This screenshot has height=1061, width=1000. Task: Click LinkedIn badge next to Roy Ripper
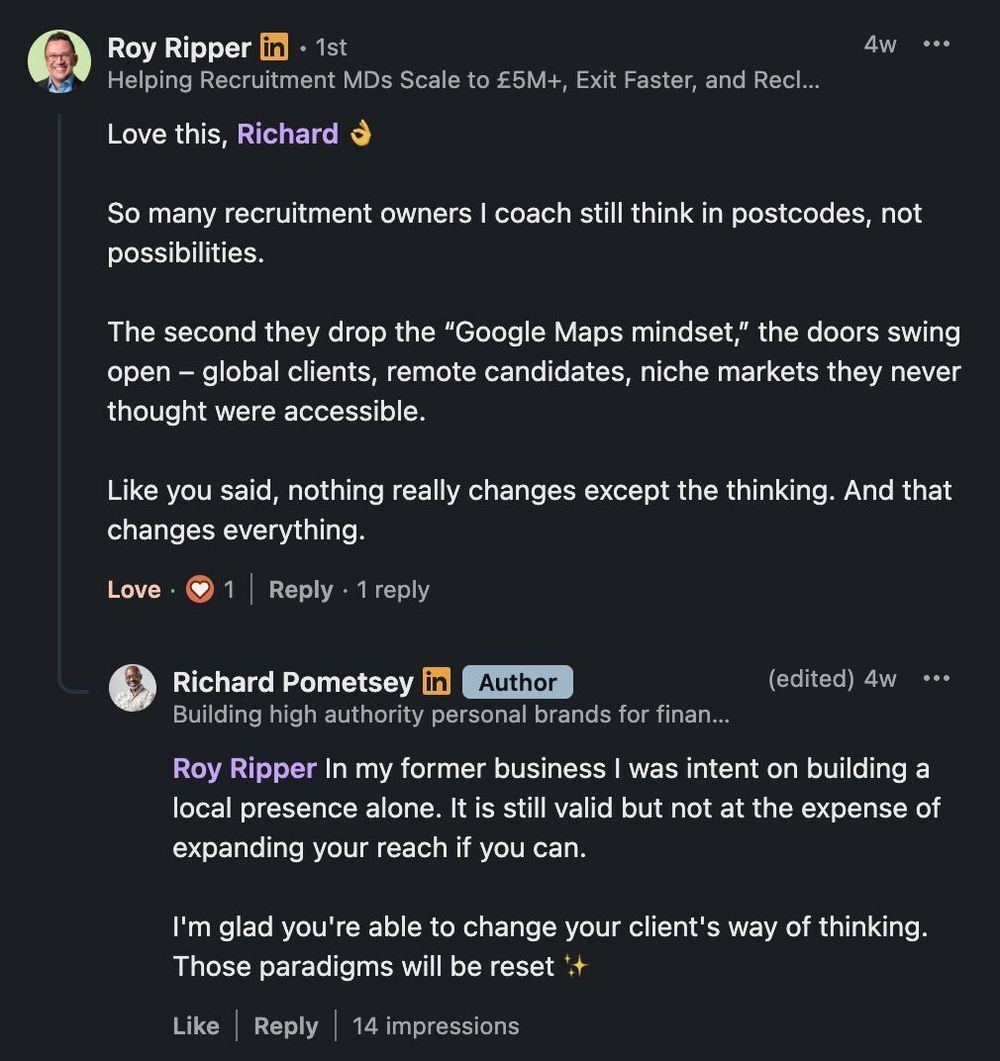[x=274, y=47]
